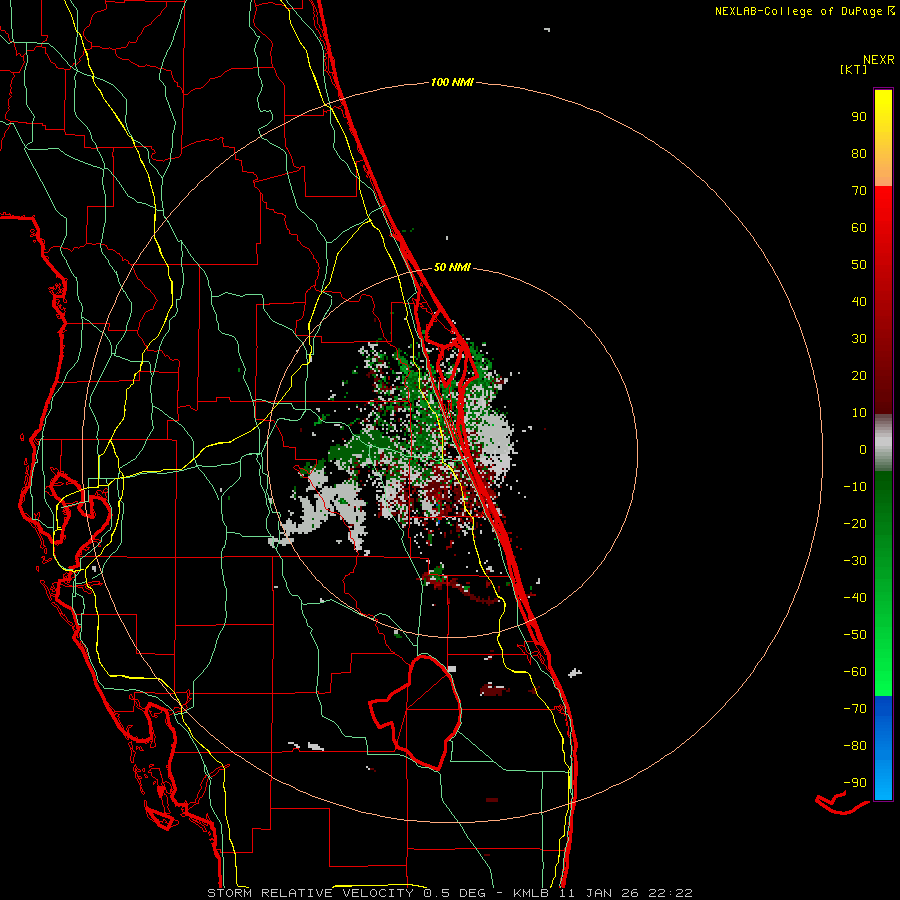The height and width of the screenshot is (900, 900).
Task: Click the -20 value on velocity scale
Action: pyautogui.click(x=855, y=524)
